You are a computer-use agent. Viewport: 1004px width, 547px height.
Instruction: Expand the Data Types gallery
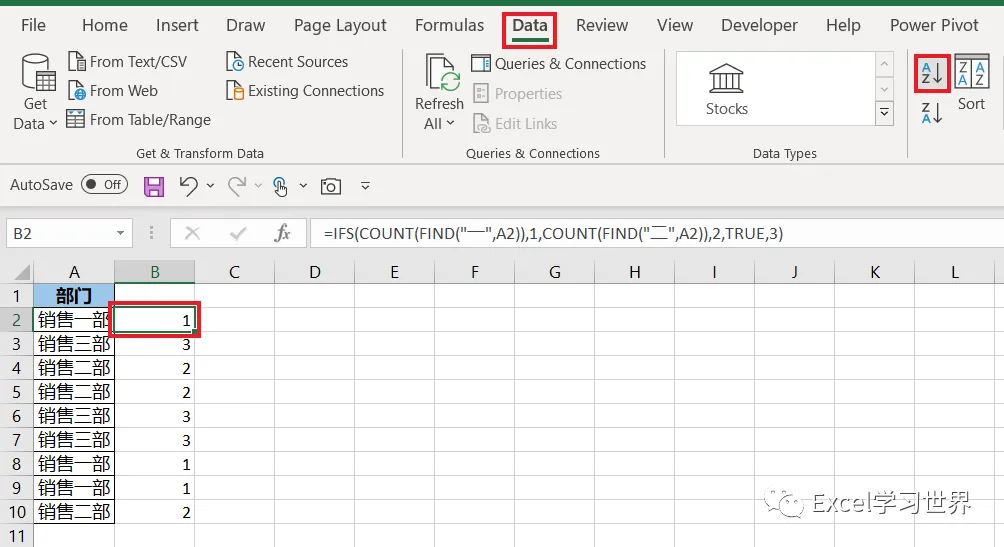tap(884, 113)
